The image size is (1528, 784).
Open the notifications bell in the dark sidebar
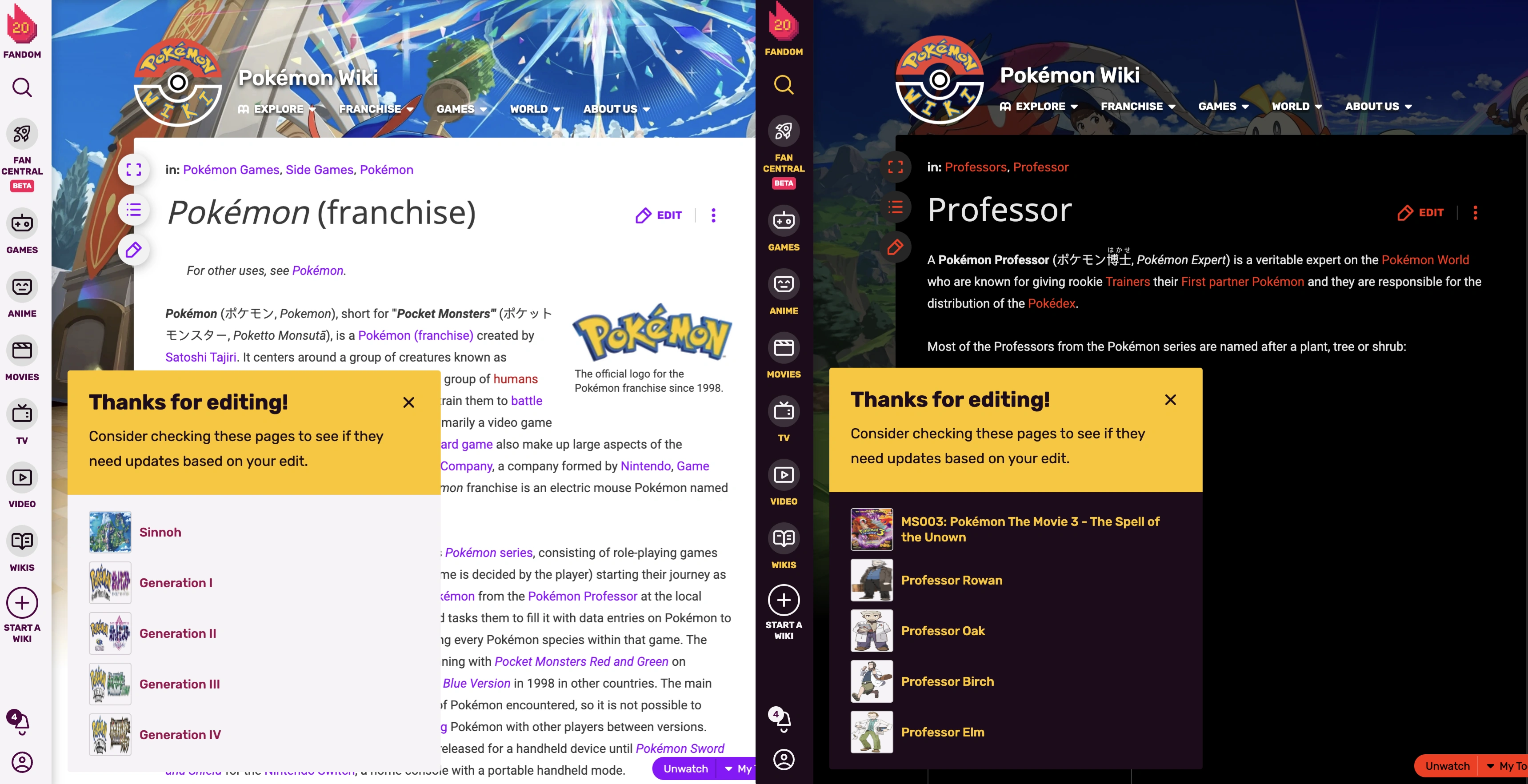[x=783, y=720]
